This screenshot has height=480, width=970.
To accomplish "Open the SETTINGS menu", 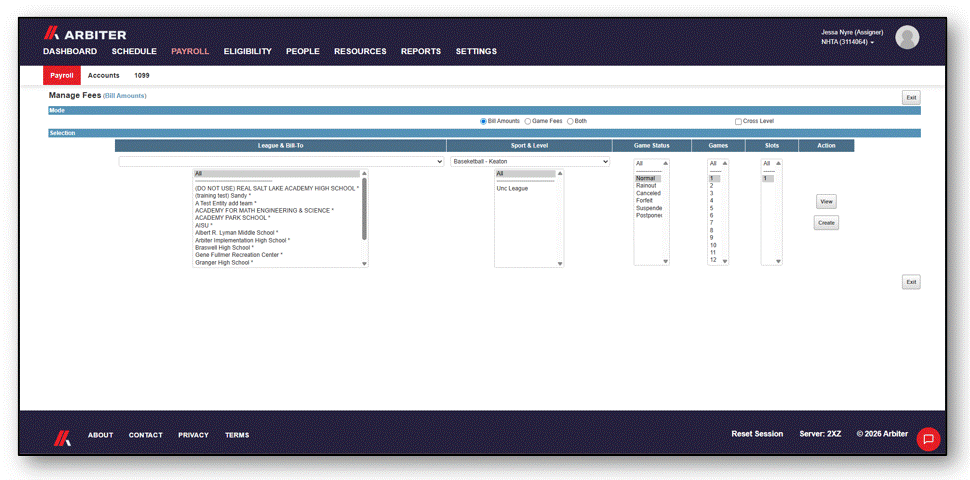I will (x=476, y=51).
